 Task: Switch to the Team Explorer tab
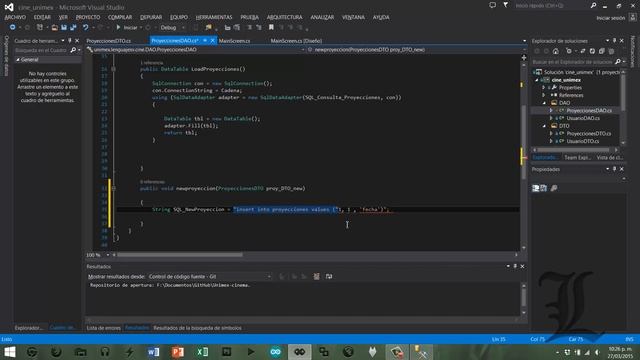(577, 157)
